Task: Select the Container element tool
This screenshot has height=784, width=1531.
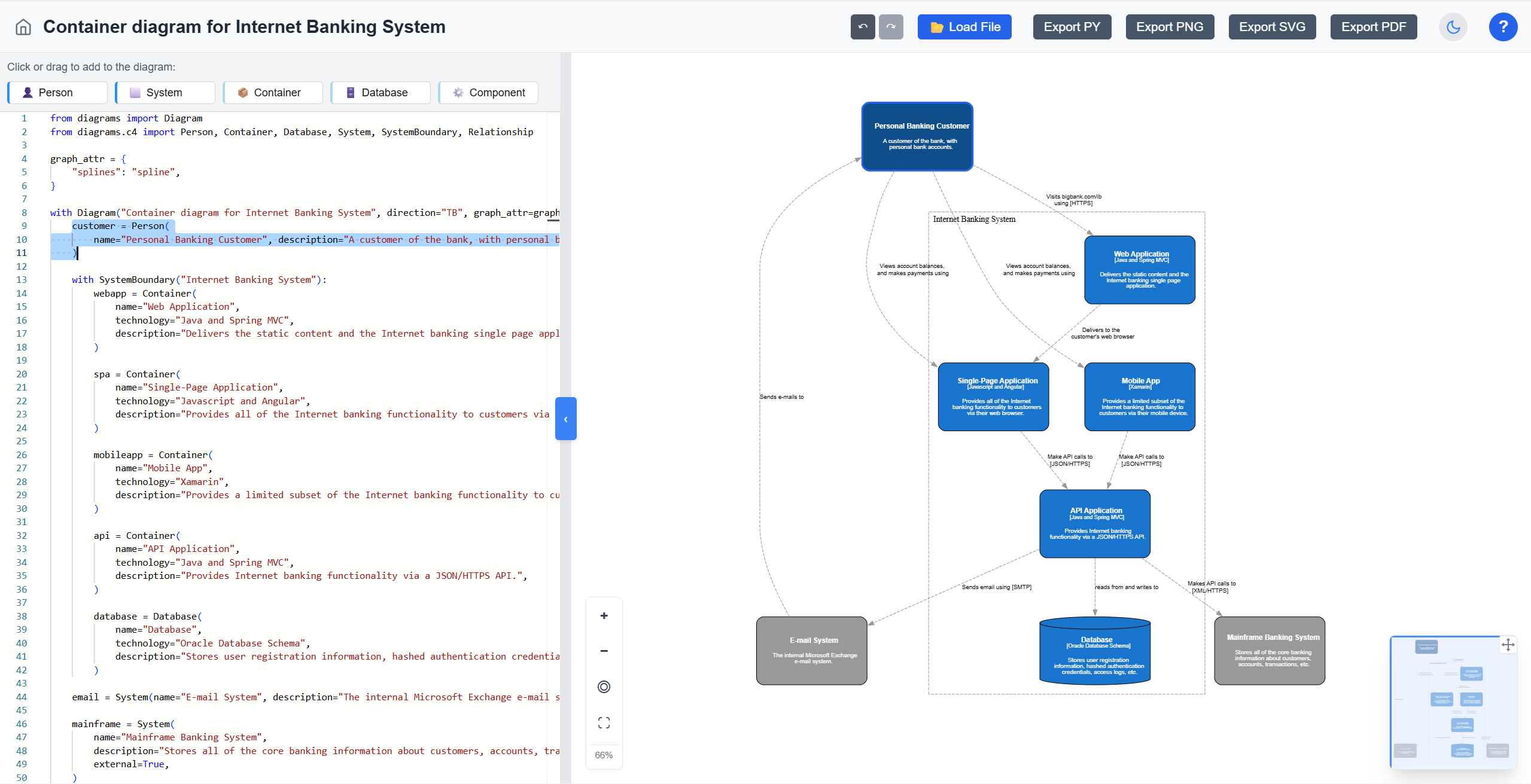Action: pos(273,92)
